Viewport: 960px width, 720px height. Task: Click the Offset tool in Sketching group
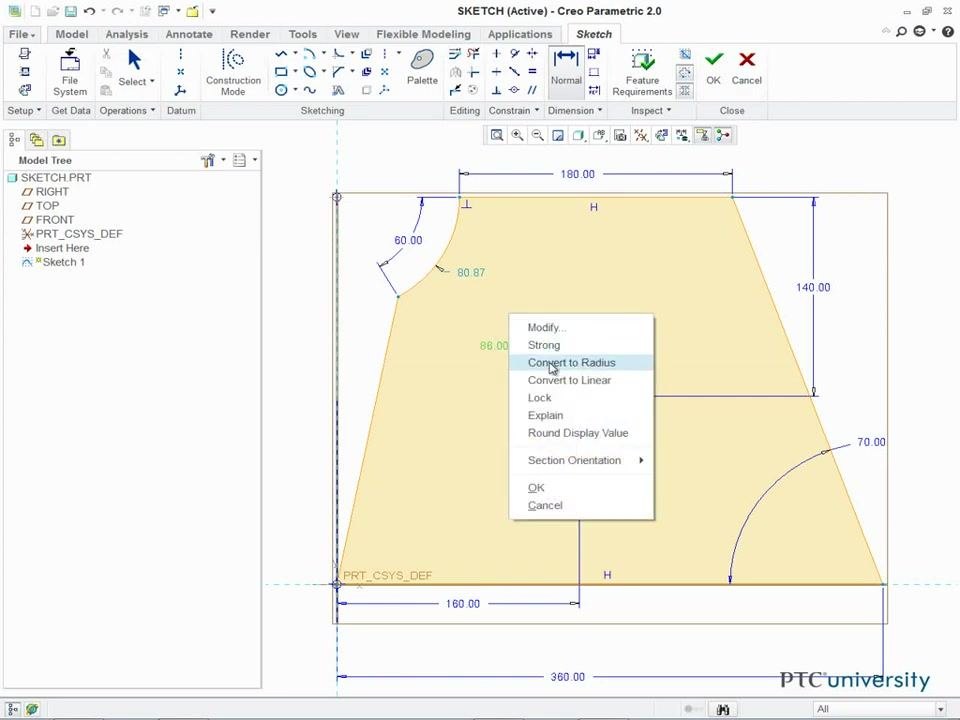[x=366, y=54]
